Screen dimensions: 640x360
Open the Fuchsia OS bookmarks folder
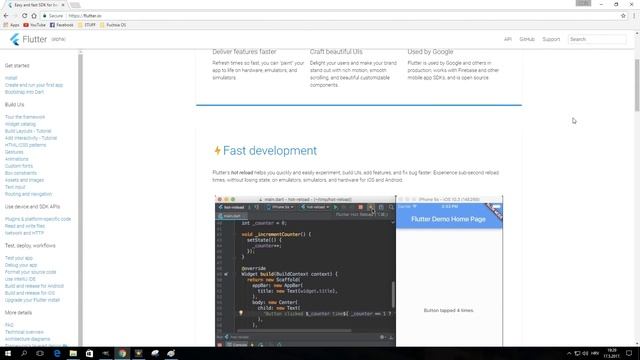(x=113, y=25)
